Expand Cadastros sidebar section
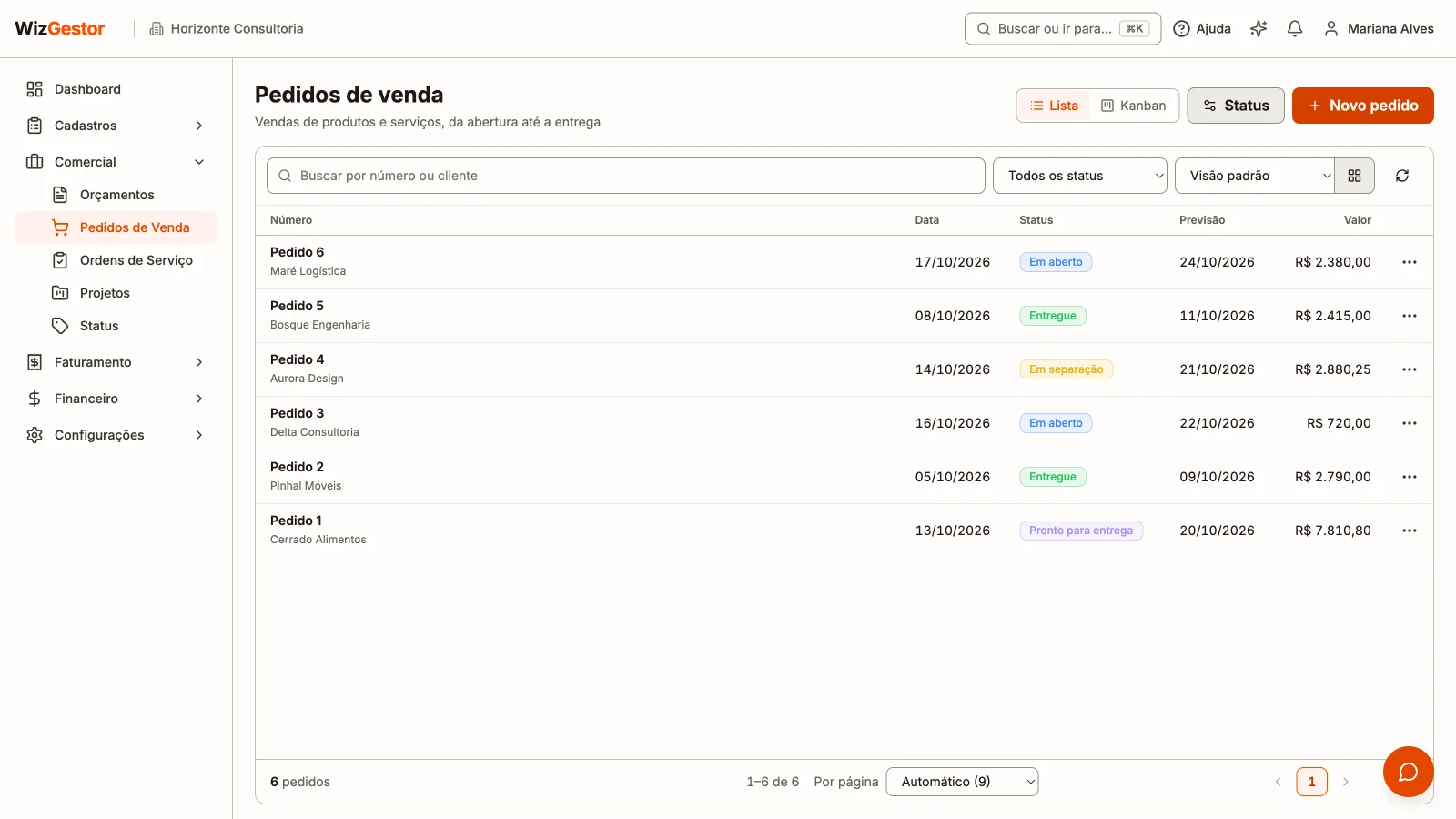 pyautogui.click(x=116, y=126)
